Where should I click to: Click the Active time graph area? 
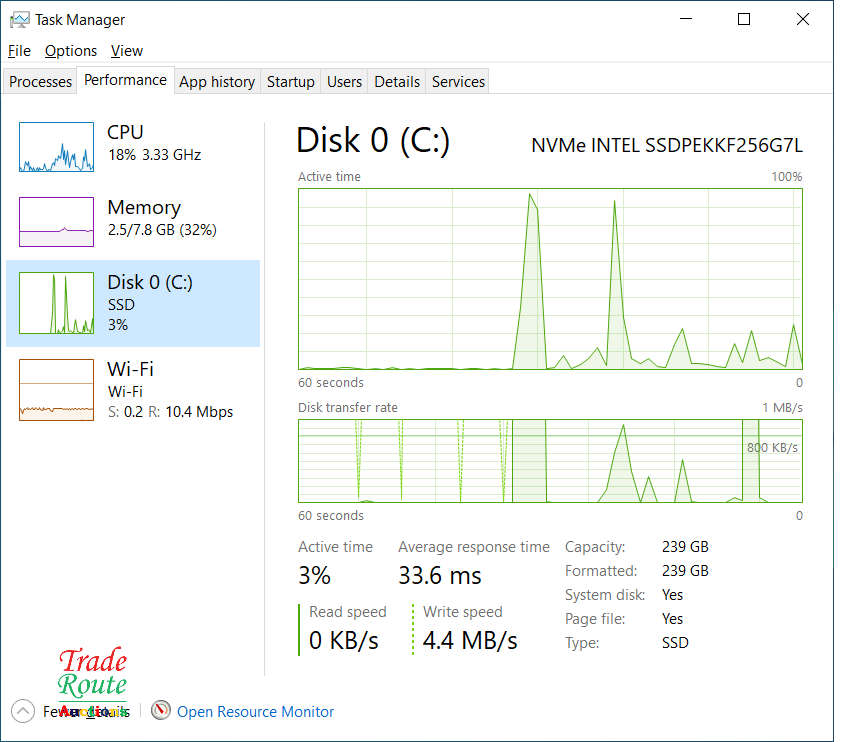tap(550, 279)
